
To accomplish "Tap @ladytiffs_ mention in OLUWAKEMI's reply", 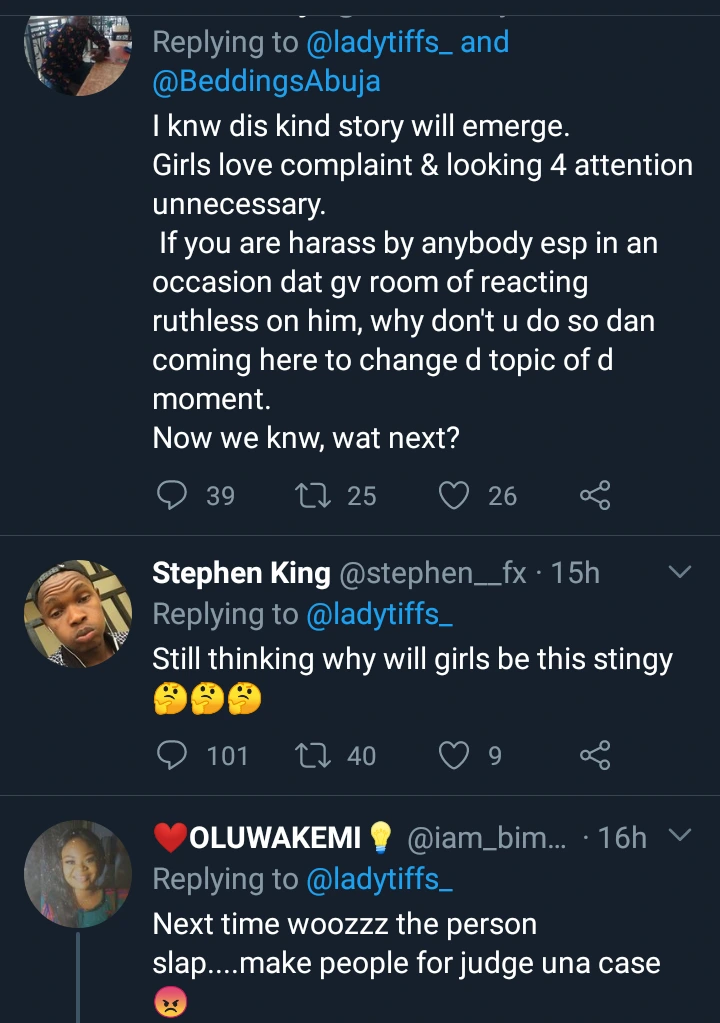I will (x=380, y=878).
